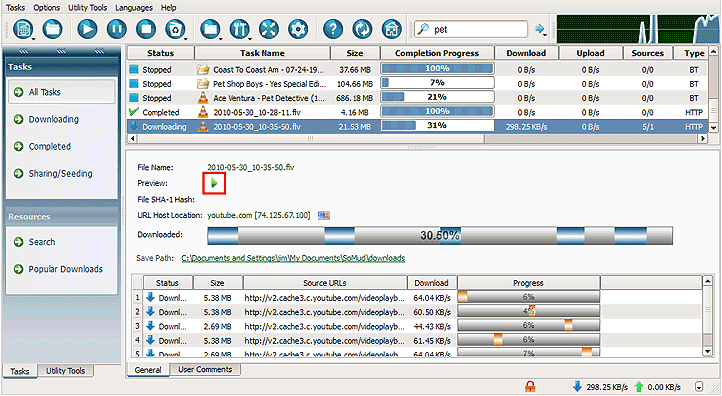Click the 21% progress bar of Ace Ventura
Screen dimensions: 722x396
coord(437,97)
